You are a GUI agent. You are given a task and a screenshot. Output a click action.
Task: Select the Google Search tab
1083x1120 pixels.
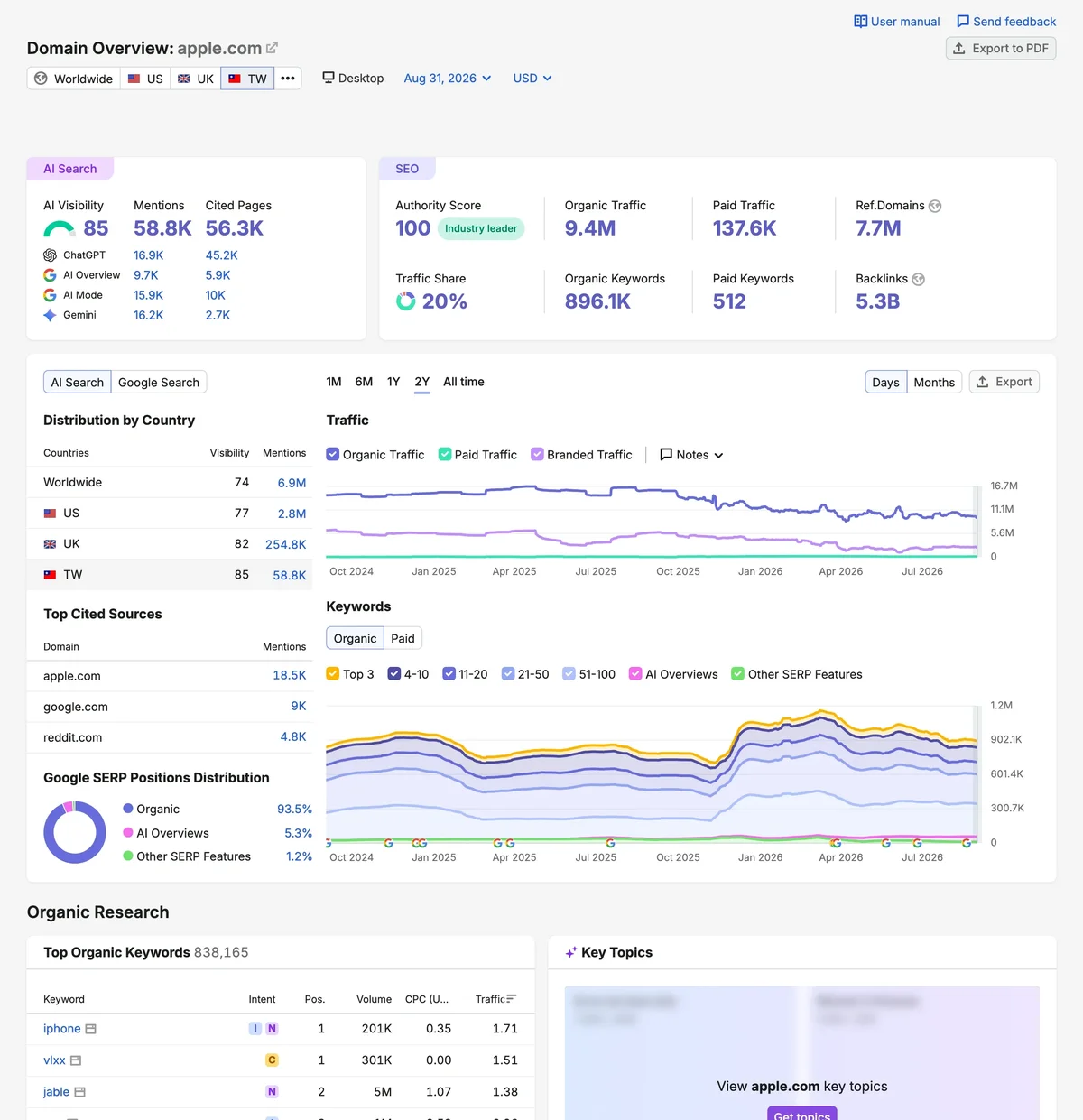[159, 383]
